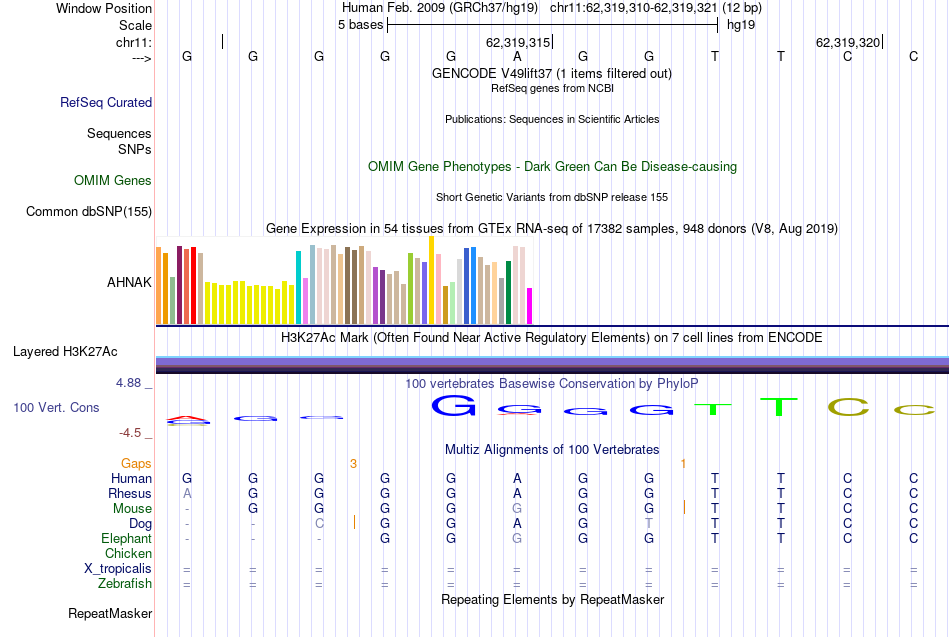Click the tall yellow bar in GTEx chart
950x637 pixels.
pos(431,280)
